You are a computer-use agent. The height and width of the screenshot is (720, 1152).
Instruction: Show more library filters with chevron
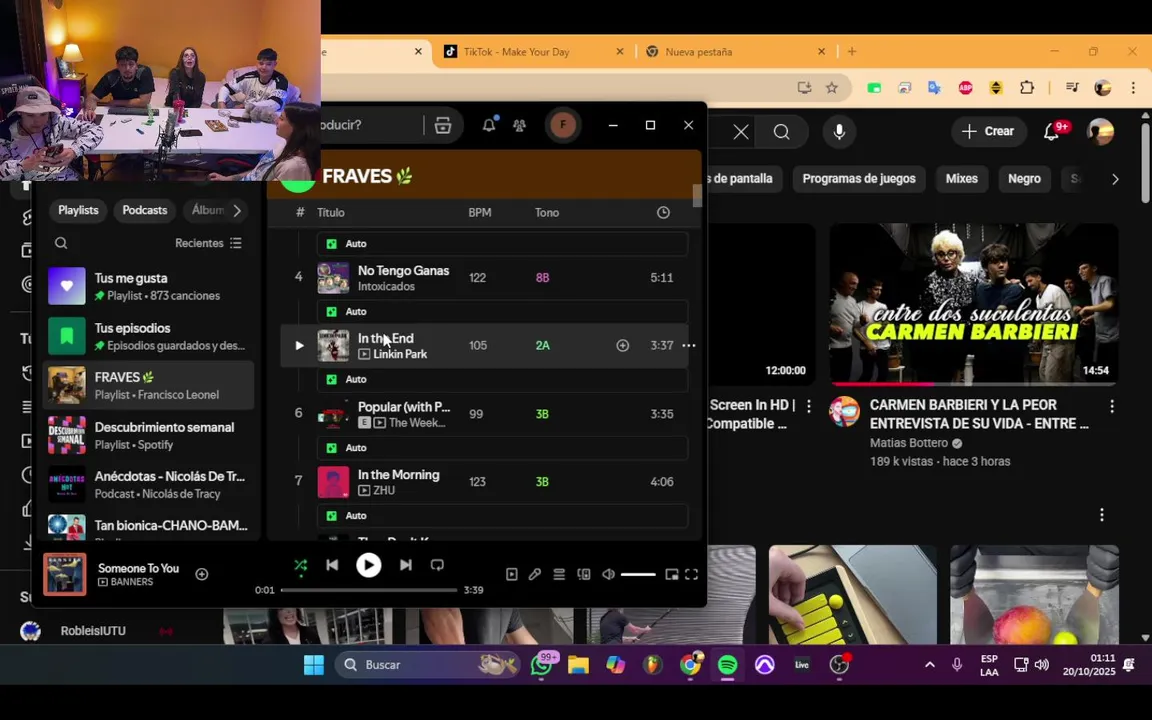[x=237, y=211]
